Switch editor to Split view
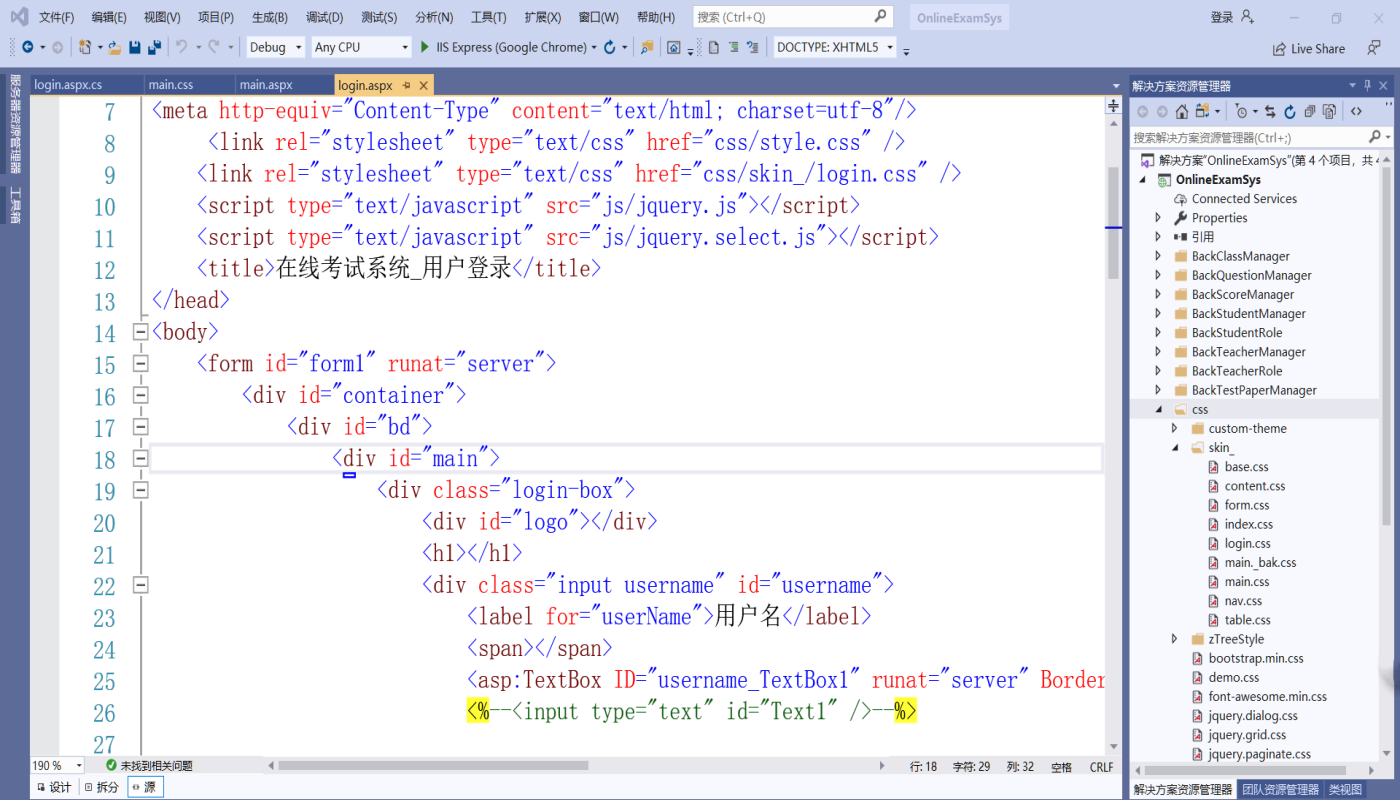The image size is (1400, 800). pyautogui.click(x=102, y=787)
